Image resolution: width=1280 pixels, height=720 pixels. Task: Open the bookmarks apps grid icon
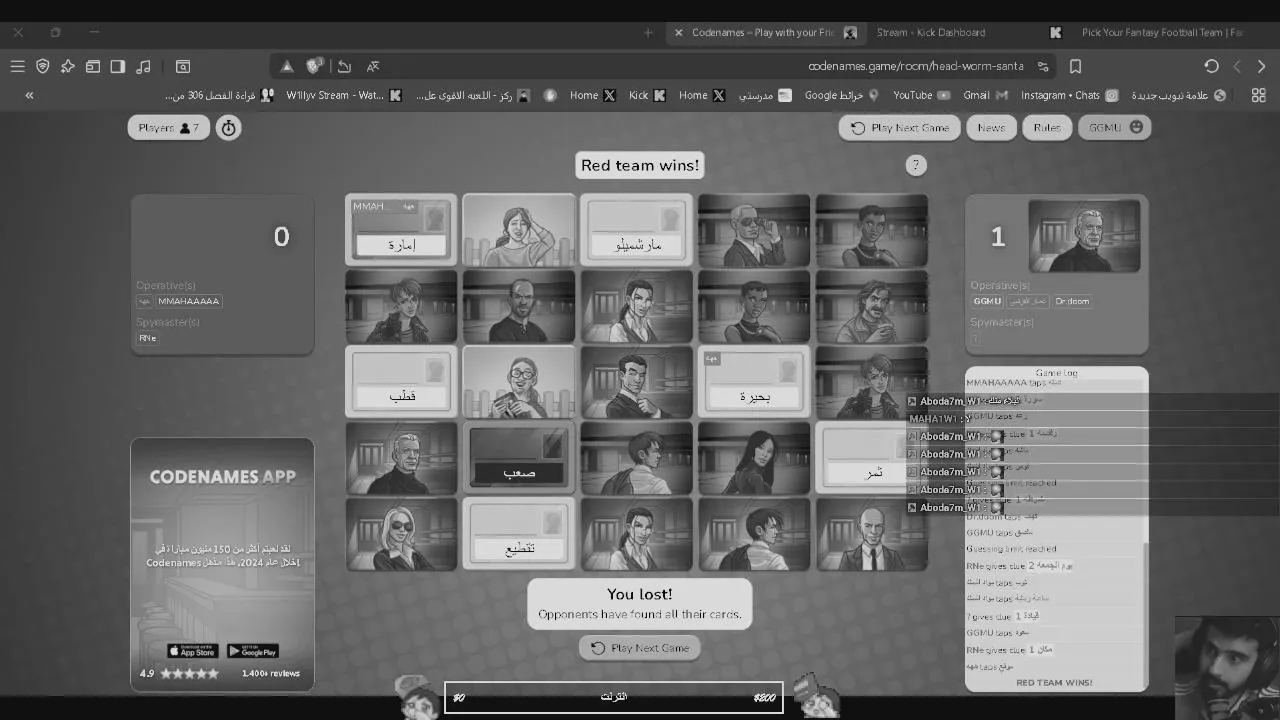pos(1259,95)
